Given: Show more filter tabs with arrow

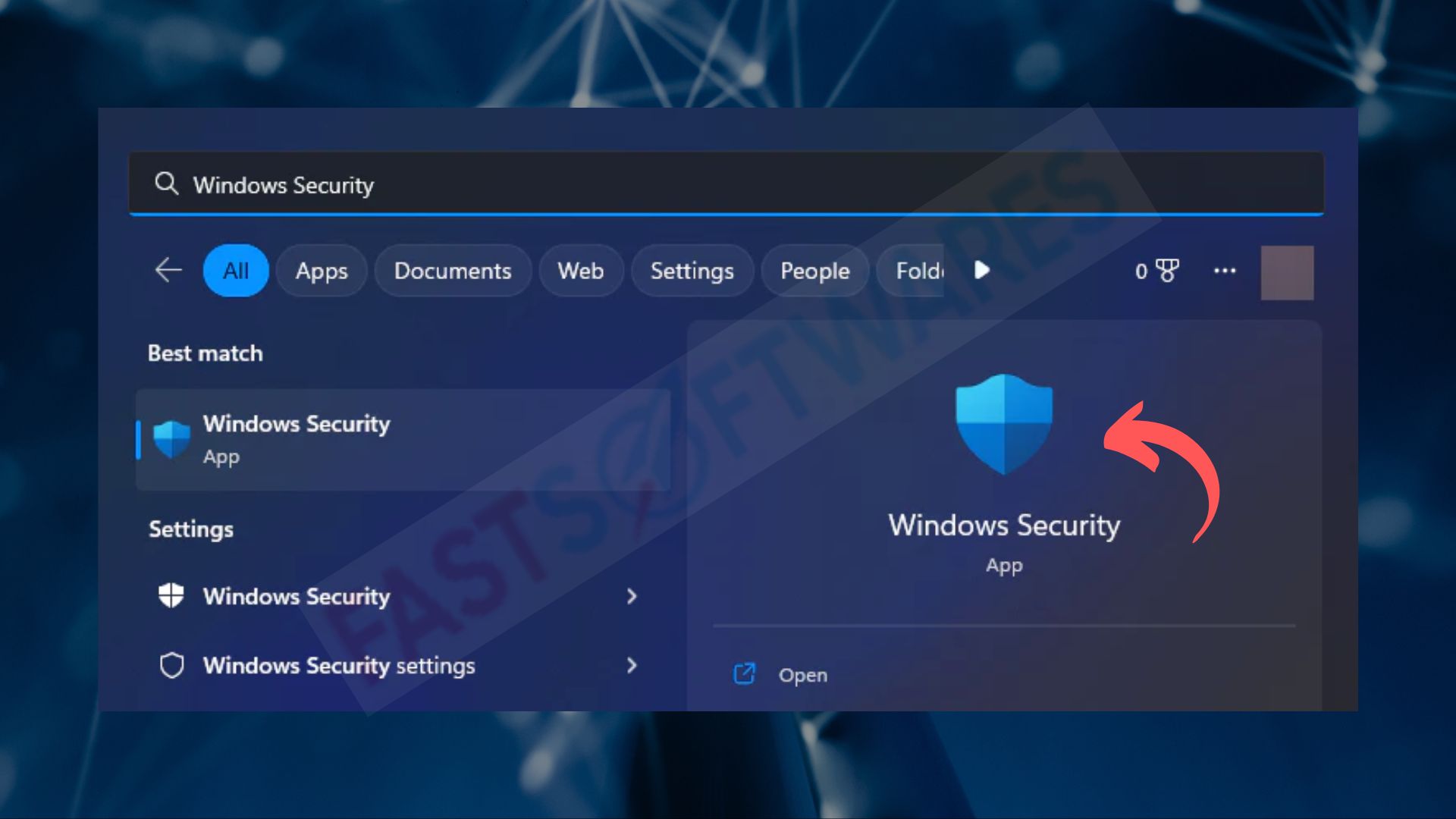Looking at the screenshot, I should [982, 270].
